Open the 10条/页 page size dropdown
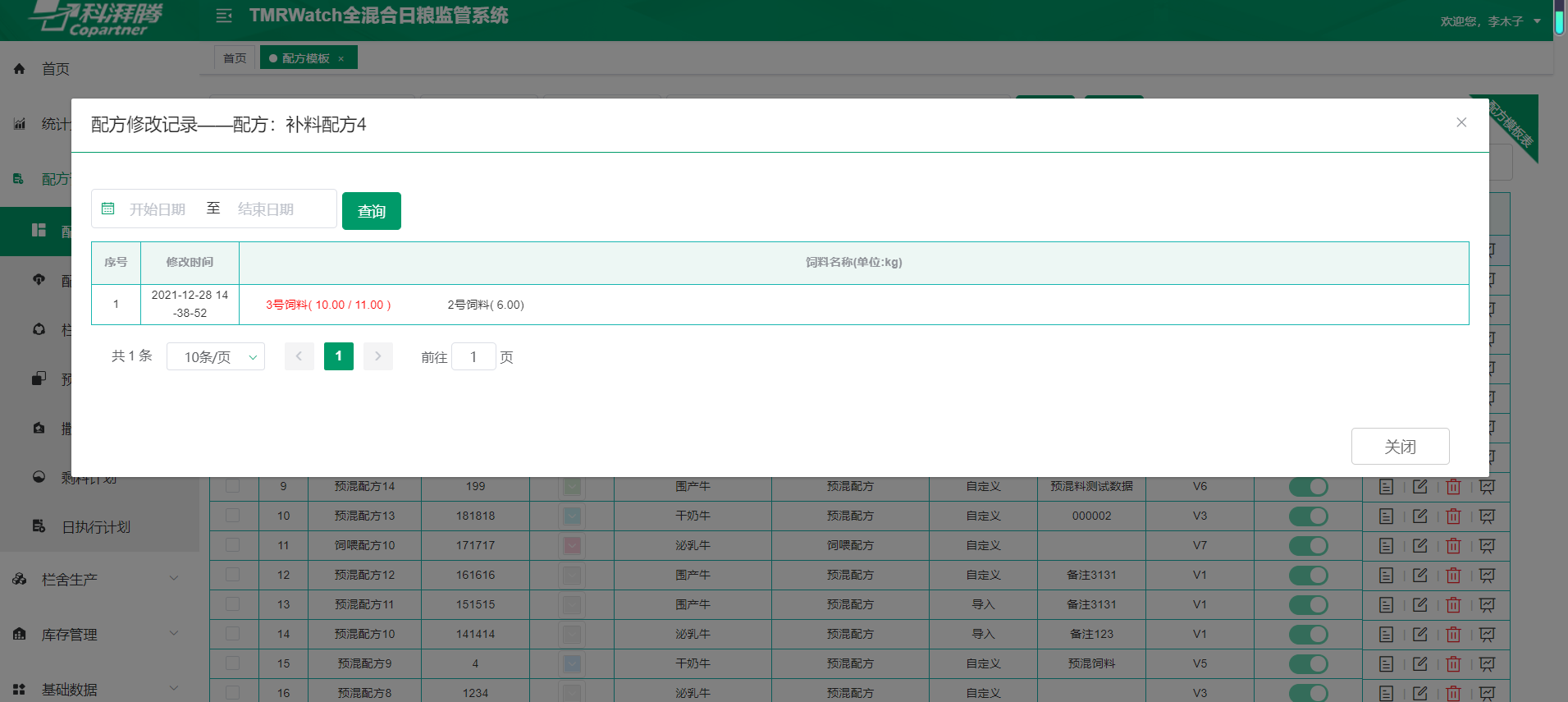The image size is (1568, 702). [215, 357]
